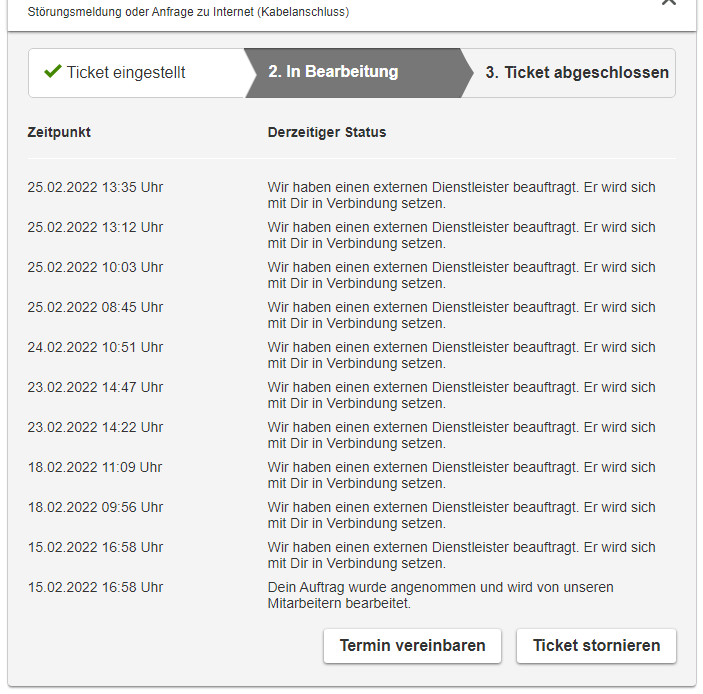The height and width of the screenshot is (694, 703).
Task: Click the 25.02.2022 10:03 Uhr timestamp
Action: pyautogui.click(x=95, y=267)
